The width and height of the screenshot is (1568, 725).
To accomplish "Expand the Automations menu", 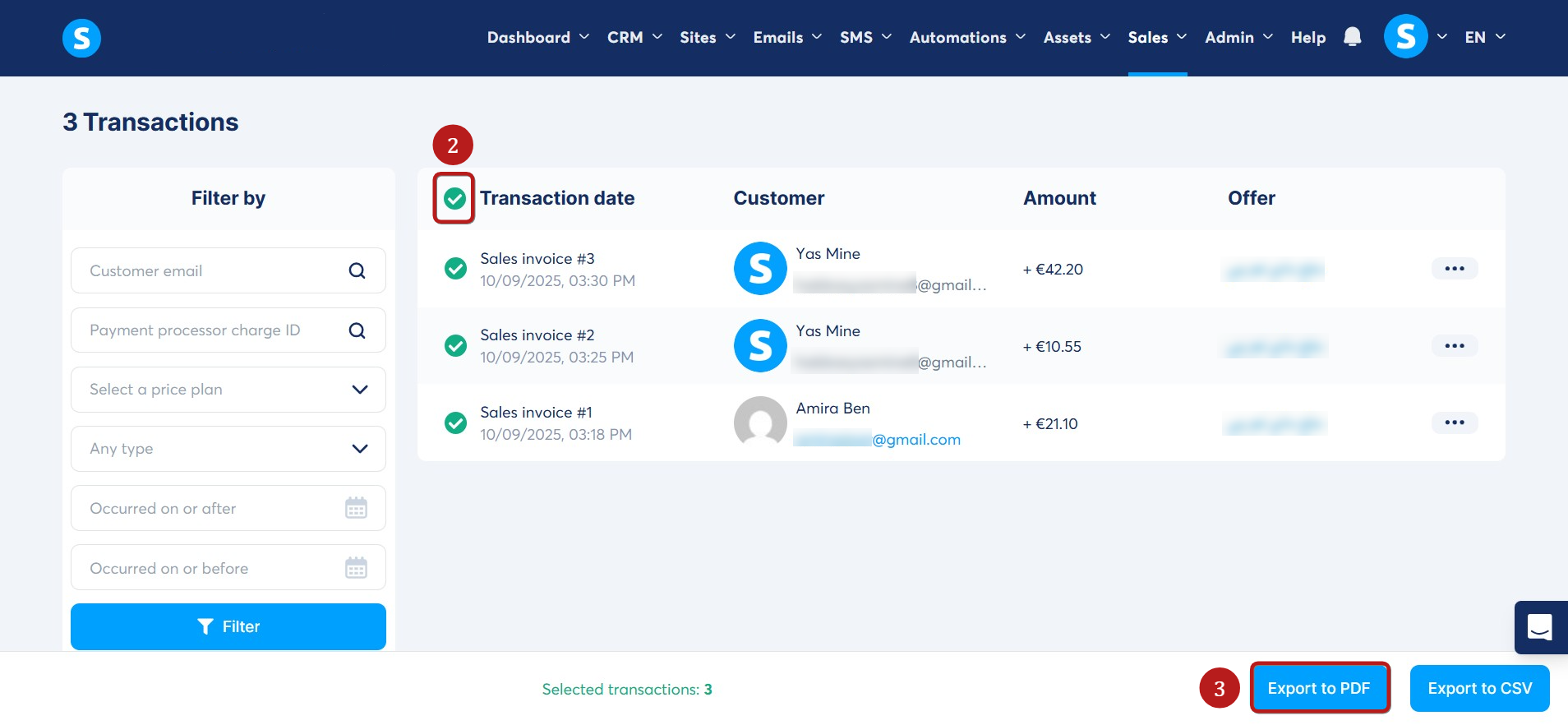I will 967,37.
